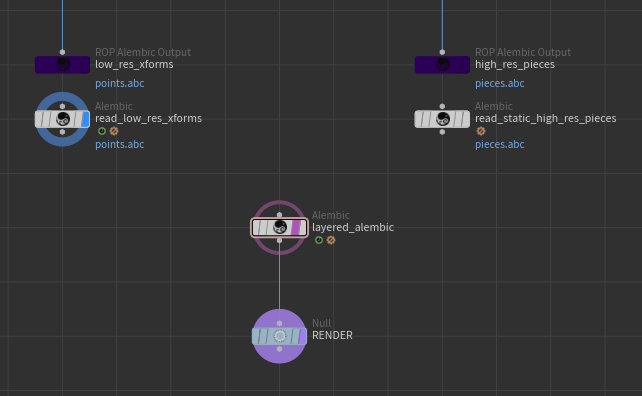642x396 pixels.
Task: Click green time-dependent badge under read_low_res_xforms
Action: [102, 131]
